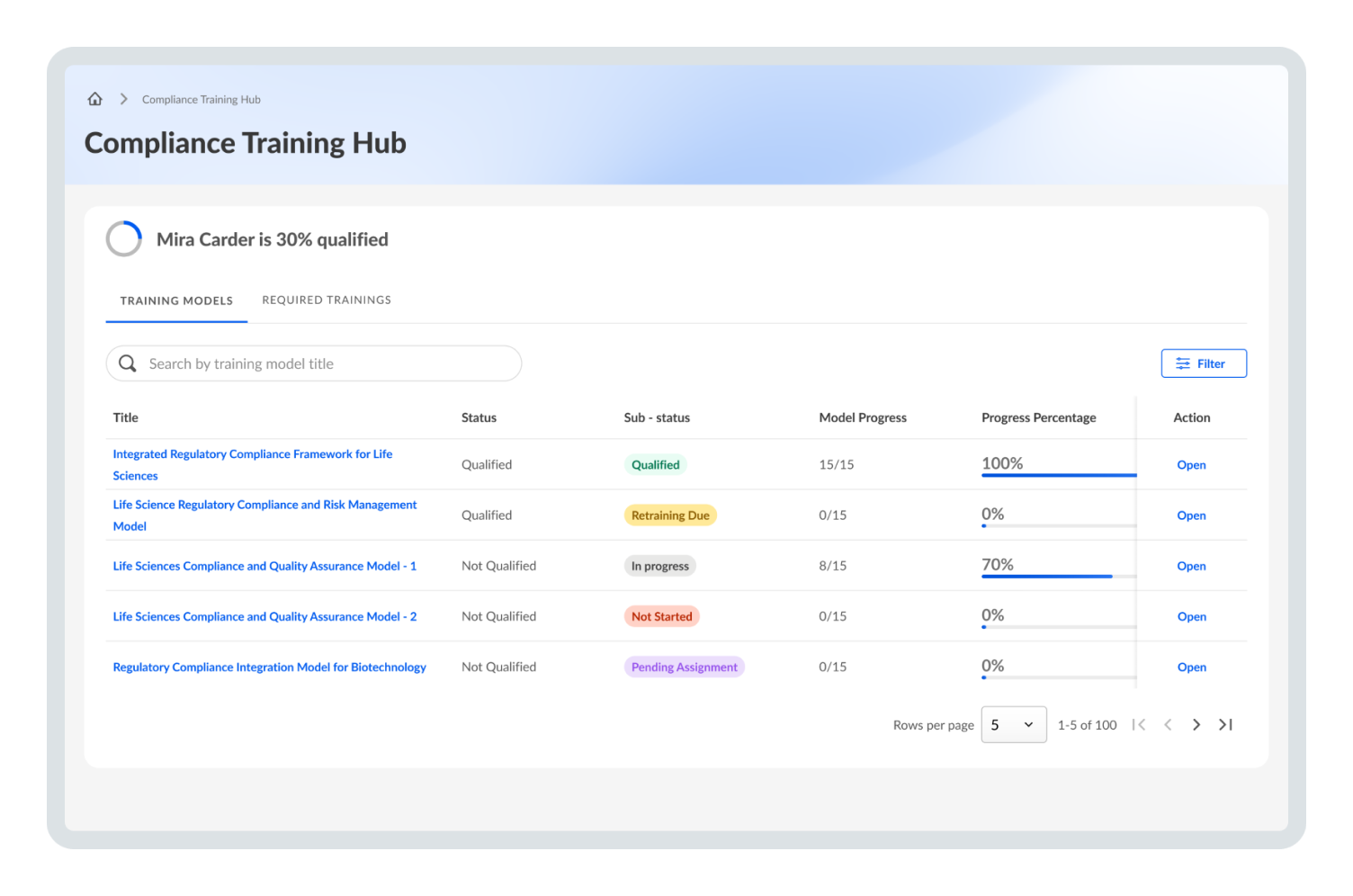The image size is (1353, 896).
Task: Click Mira Carder is 30% qualified heading
Action: tap(273, 239)
